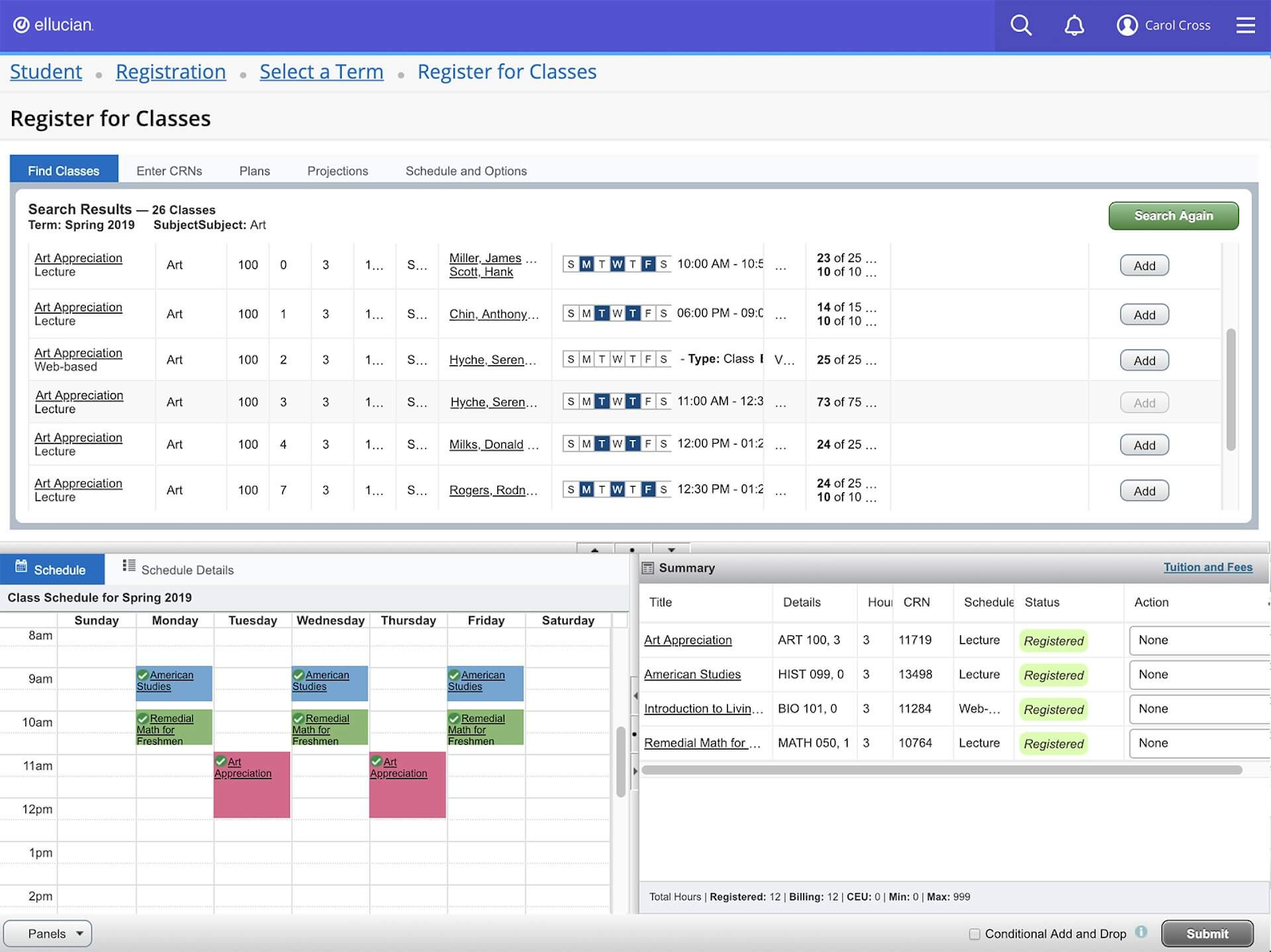Expand panel using the down arrow divider handle

671,549
